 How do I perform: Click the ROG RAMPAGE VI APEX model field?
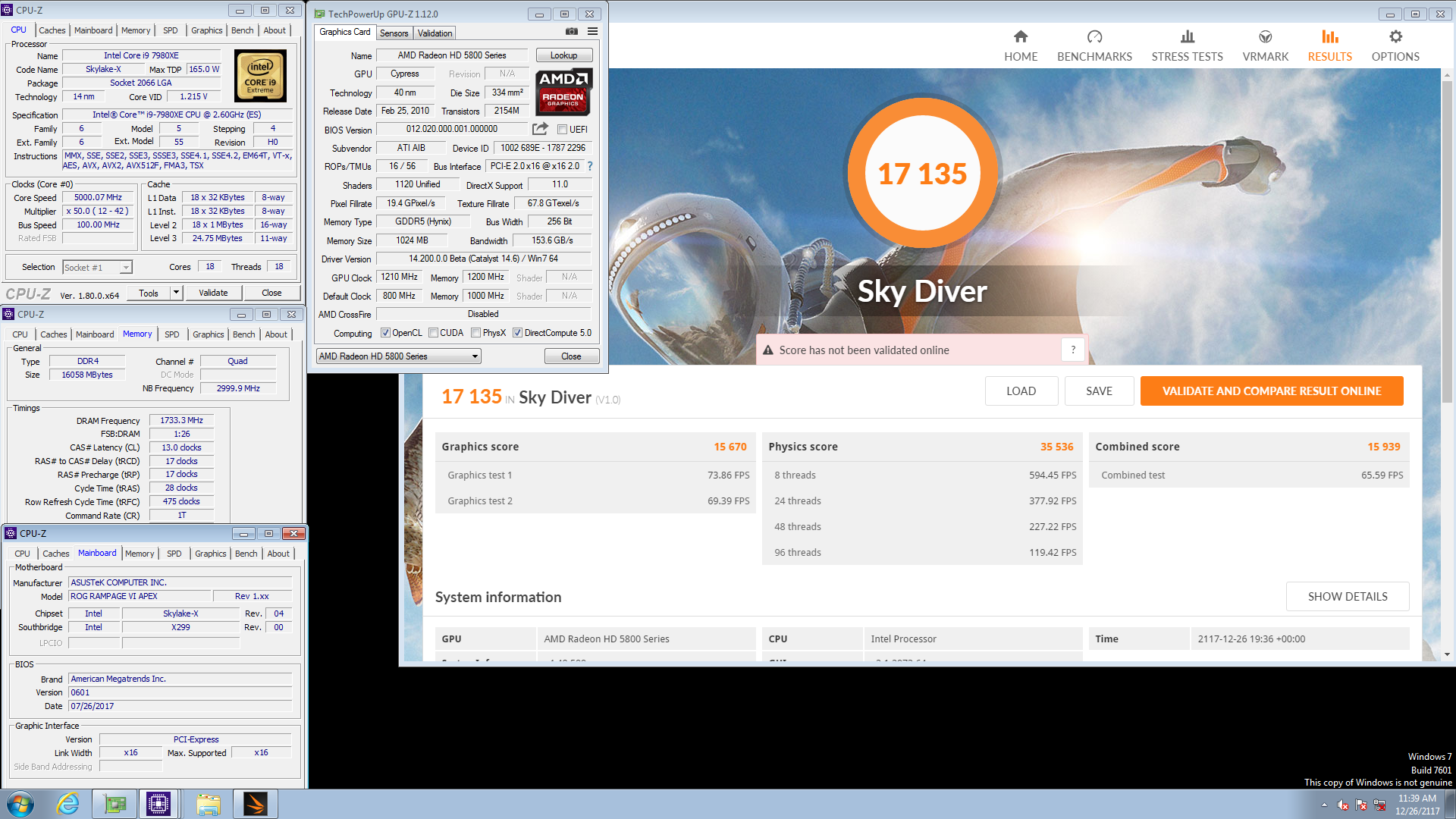(x=140, y=596)
